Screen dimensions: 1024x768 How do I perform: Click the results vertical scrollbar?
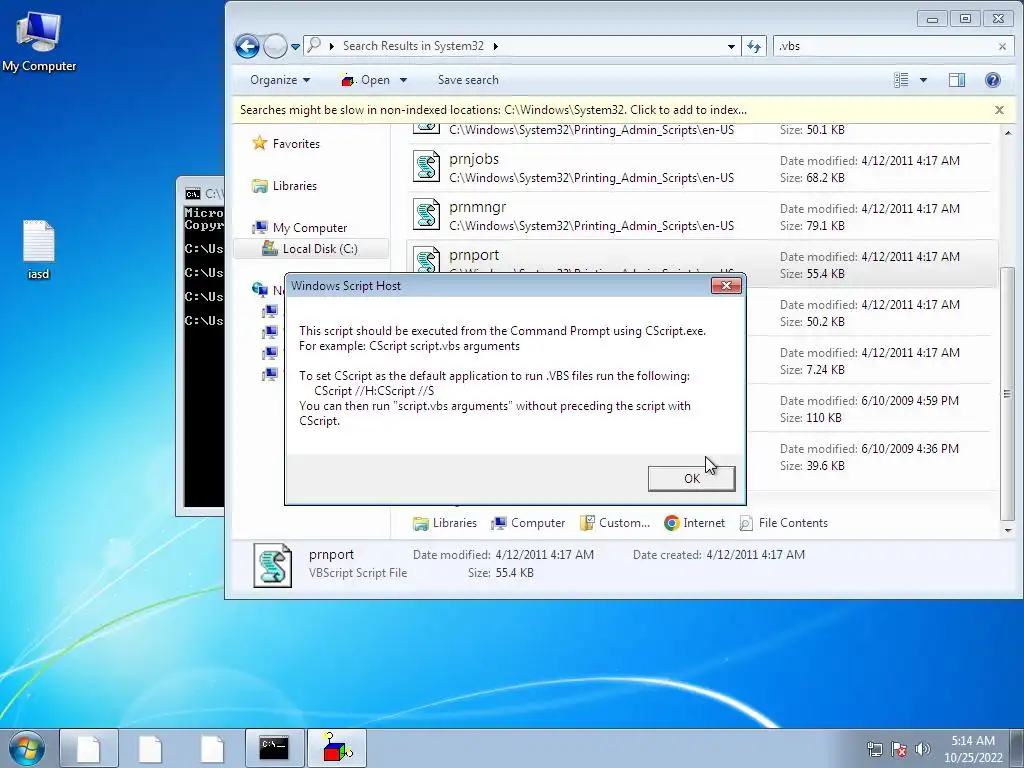(x=1008, y=394)
